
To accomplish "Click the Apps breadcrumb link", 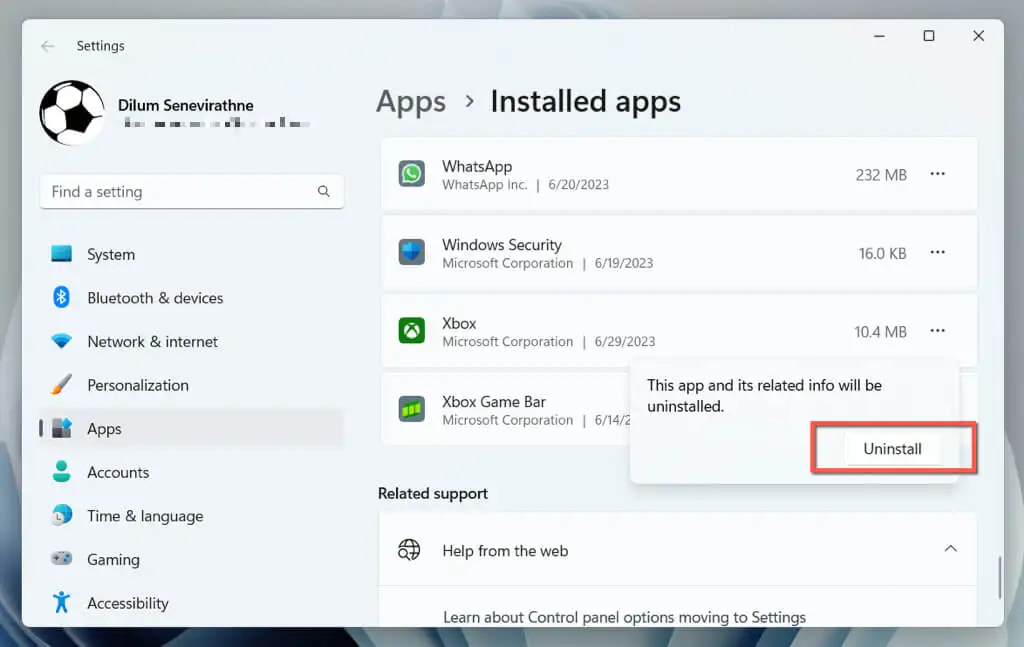I will click(x=411, y=102).
